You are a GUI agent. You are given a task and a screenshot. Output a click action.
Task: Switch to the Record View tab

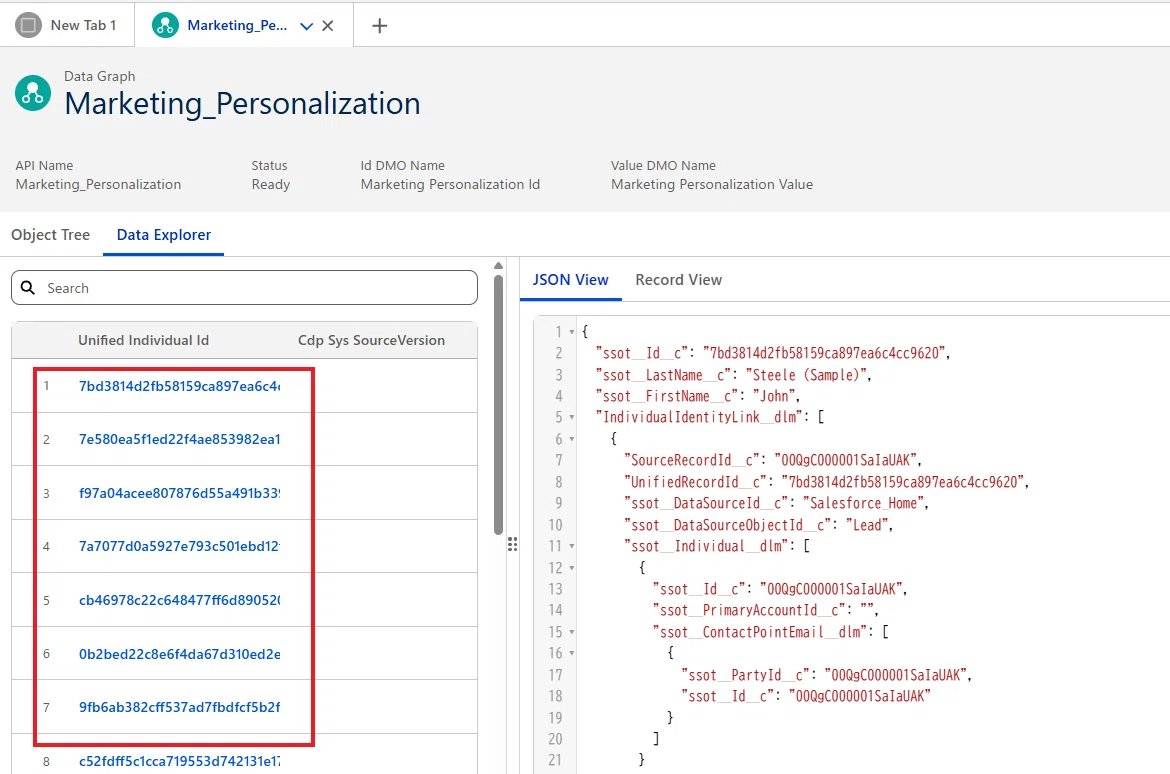[x=678, y=280]
